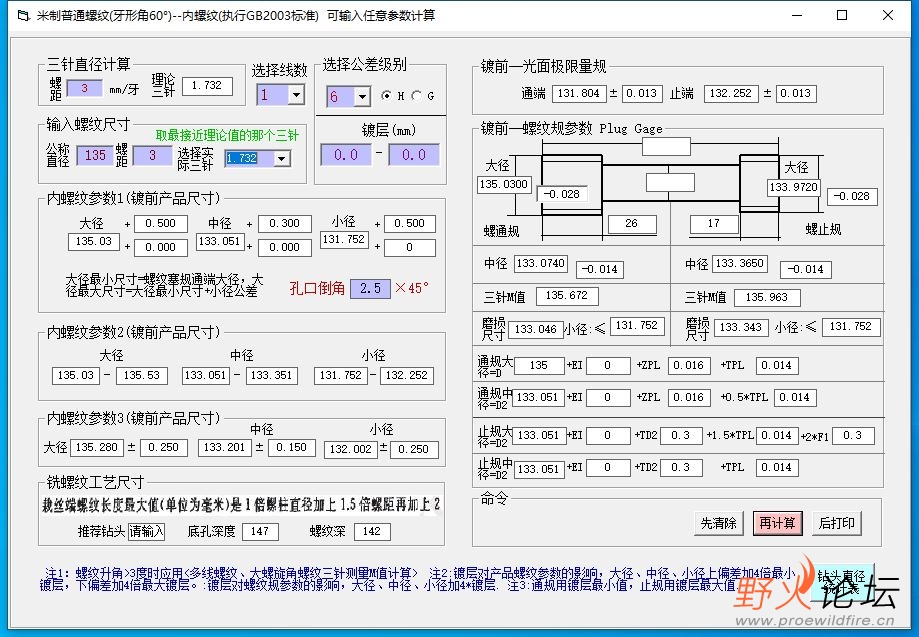The image size is (919, 637).
Task: Click the 先清除 clear button
Action: tap(719, 523)
